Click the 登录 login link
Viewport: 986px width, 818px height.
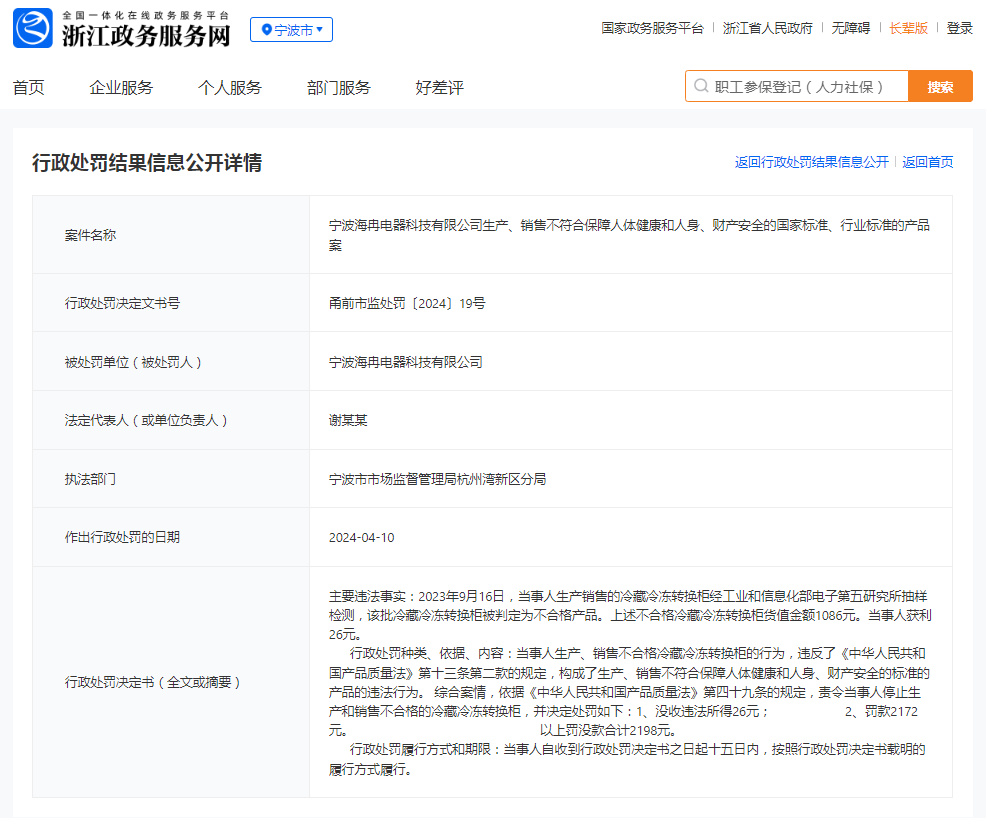(960, 28)
